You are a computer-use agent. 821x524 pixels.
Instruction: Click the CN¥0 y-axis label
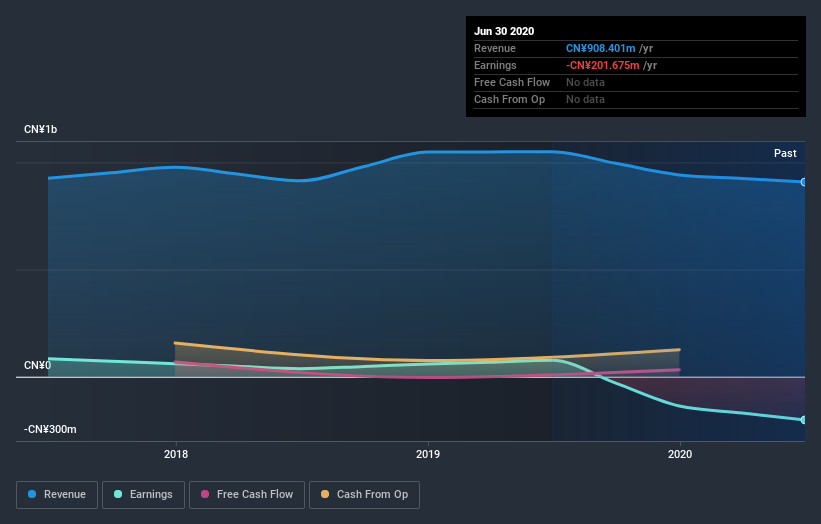(37, 365)
